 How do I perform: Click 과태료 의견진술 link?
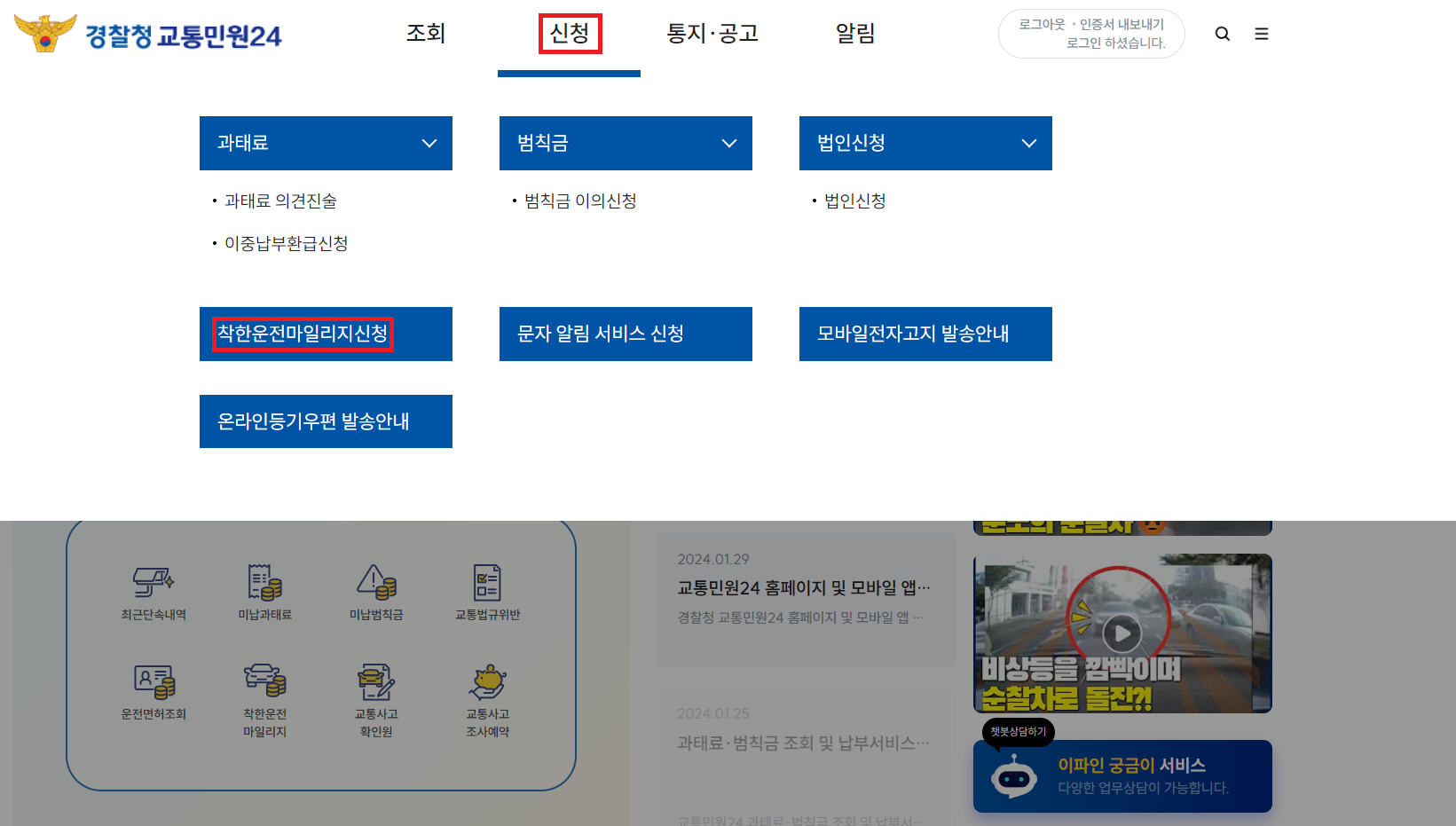click(x=280, y=201)
